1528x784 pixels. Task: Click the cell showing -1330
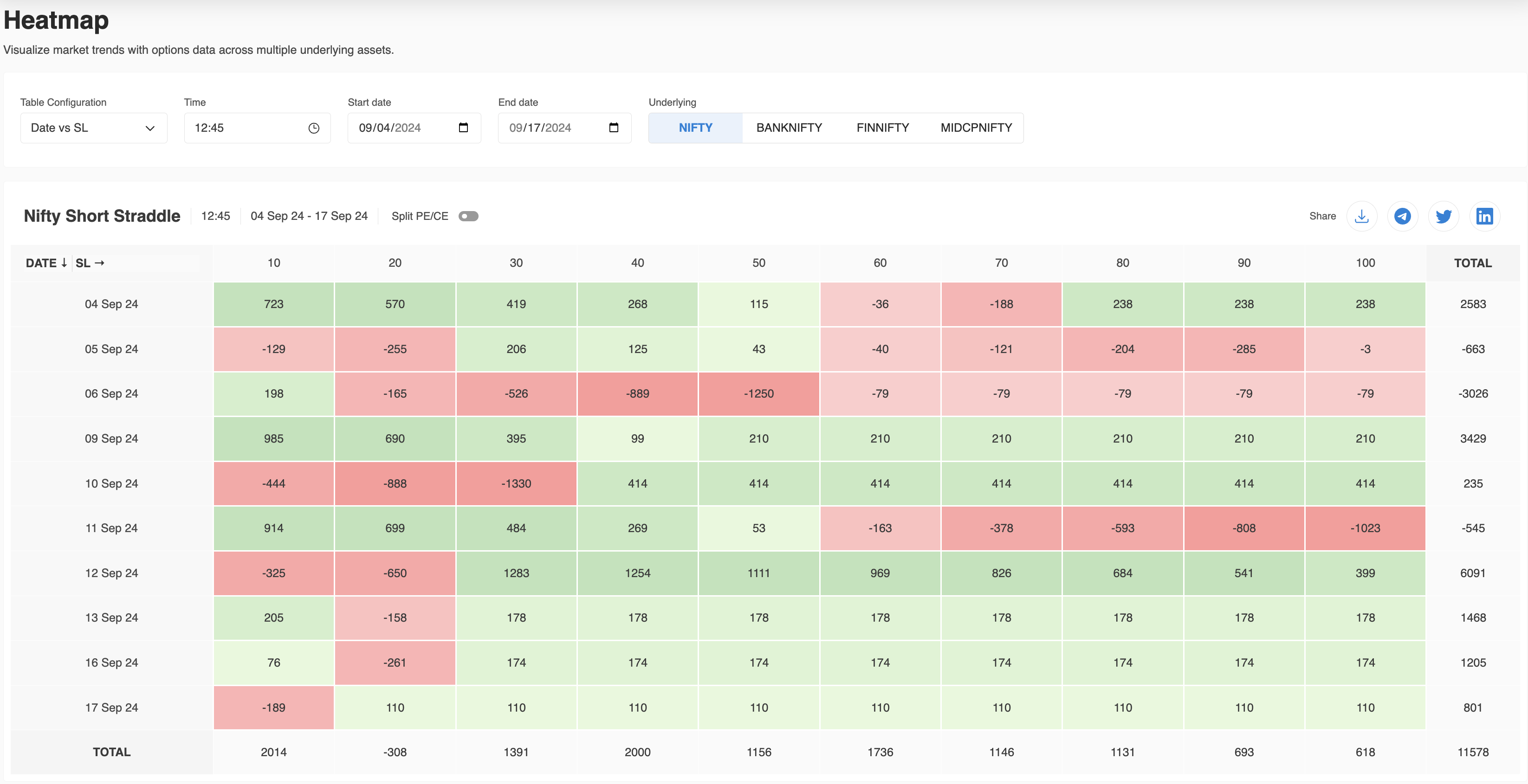coord(516,483)
